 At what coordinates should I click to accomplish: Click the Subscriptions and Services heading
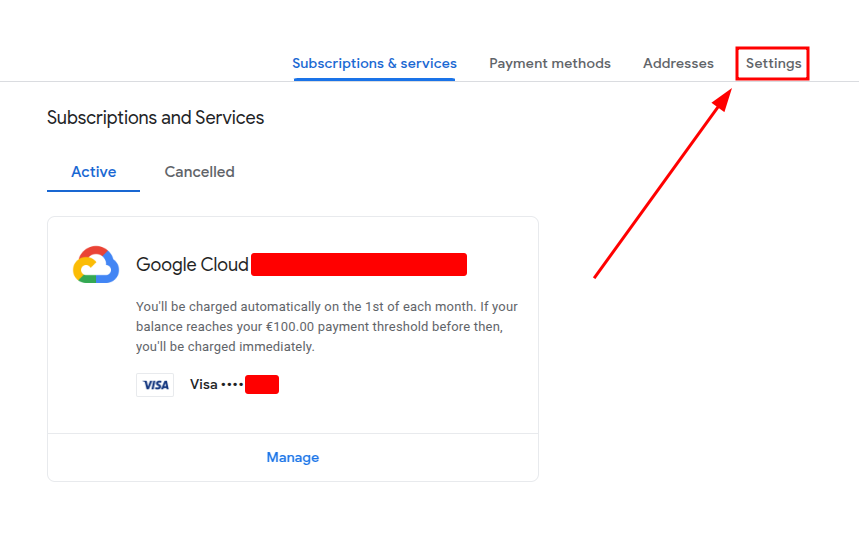coord(155,118)
